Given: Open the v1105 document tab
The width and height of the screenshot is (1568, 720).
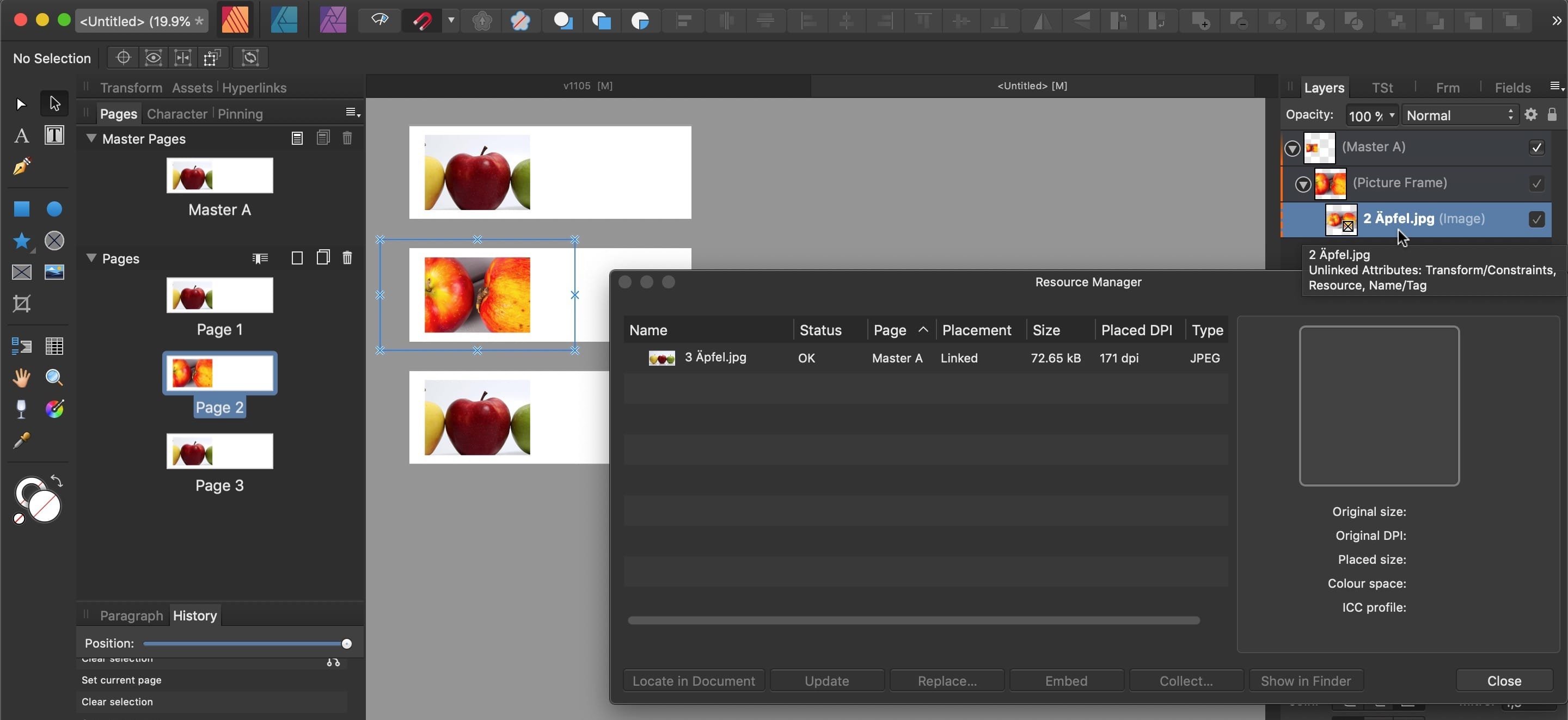Looking at the screenshot, I should click(x=588, y=86).
